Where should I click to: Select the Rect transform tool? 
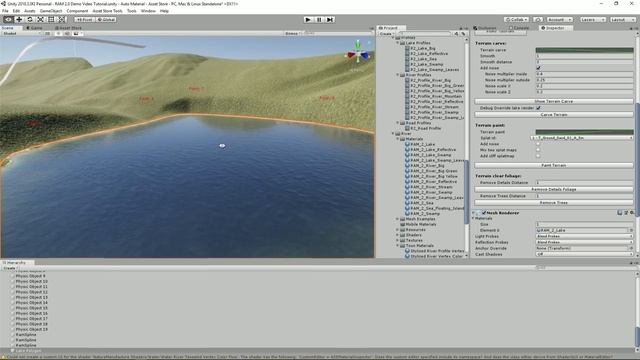coord(51,19)
